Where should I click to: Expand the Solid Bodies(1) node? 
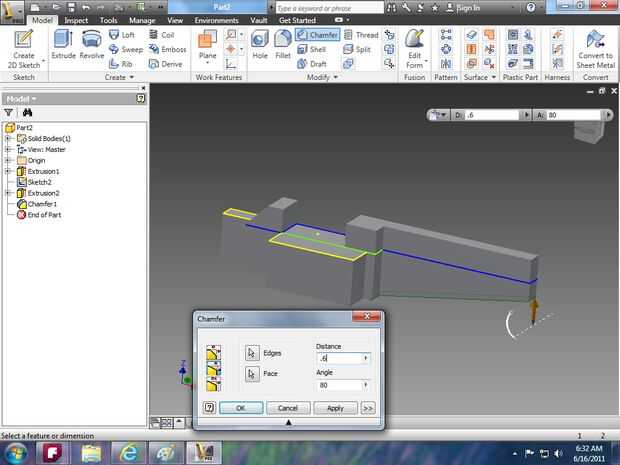coord(8,138)
